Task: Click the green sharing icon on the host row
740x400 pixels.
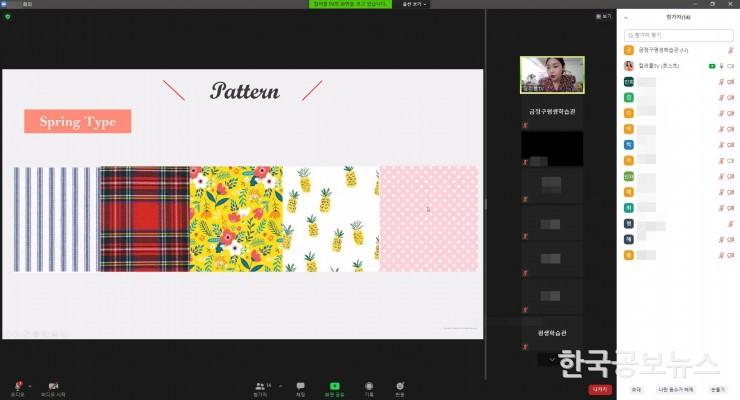Action: point(712,66)
